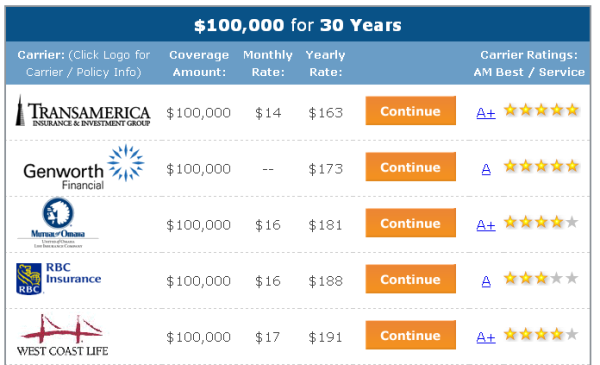Continue with Mutual of Omaha $181 quote
Screen dimensions: 600x365
click(x=411, y=223)
